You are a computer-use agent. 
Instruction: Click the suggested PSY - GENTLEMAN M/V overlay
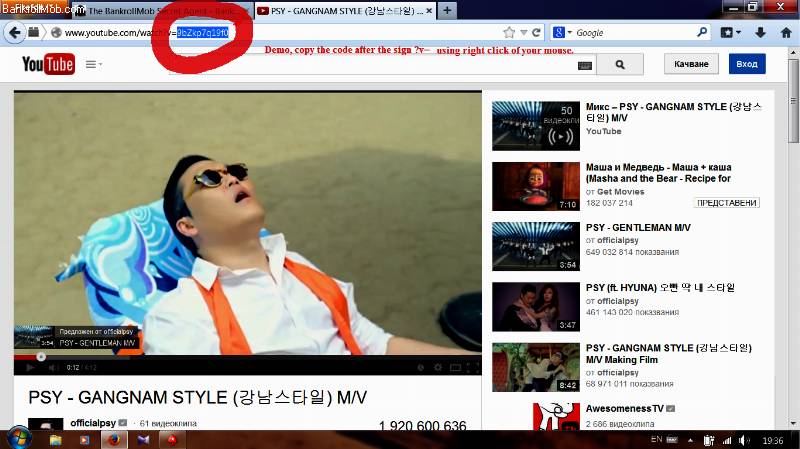pos(77,338)
